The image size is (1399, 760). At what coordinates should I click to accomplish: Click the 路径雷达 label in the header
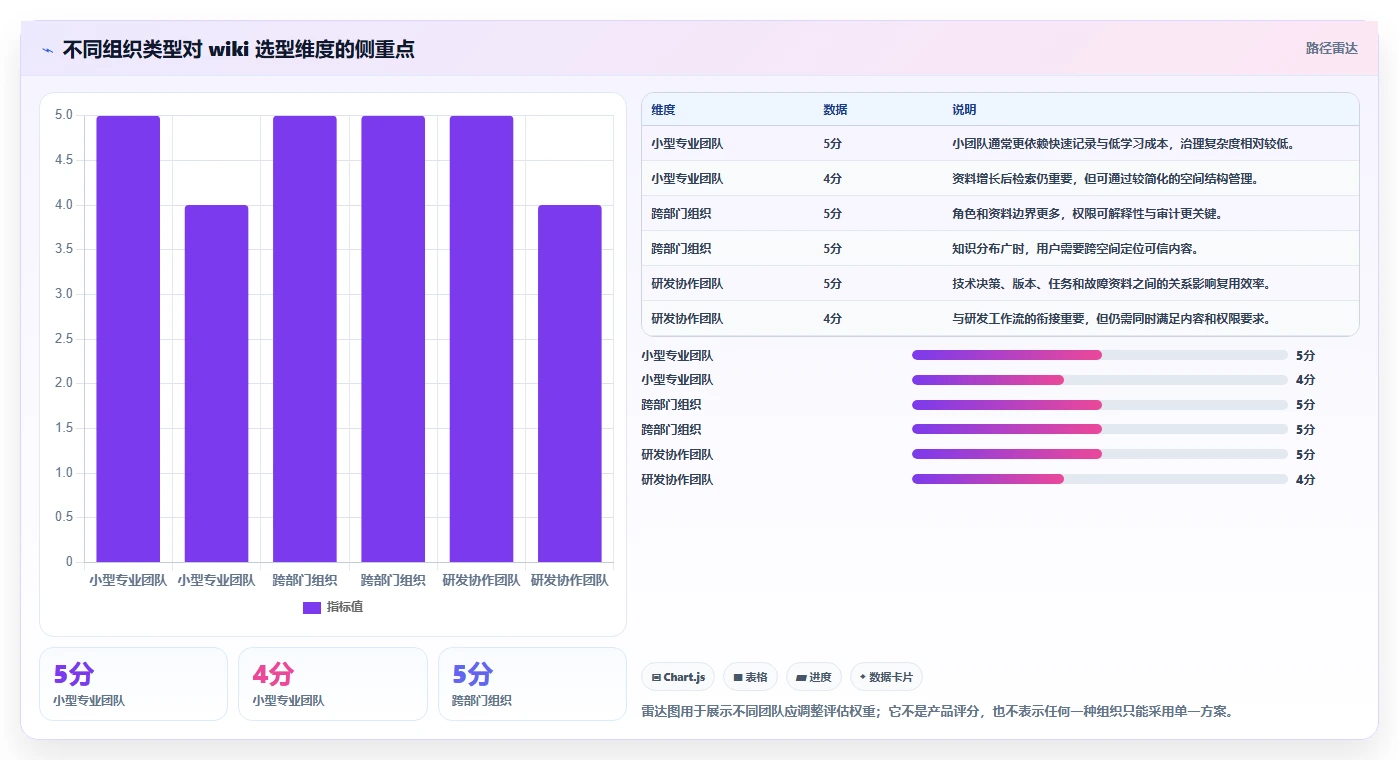1331,48
